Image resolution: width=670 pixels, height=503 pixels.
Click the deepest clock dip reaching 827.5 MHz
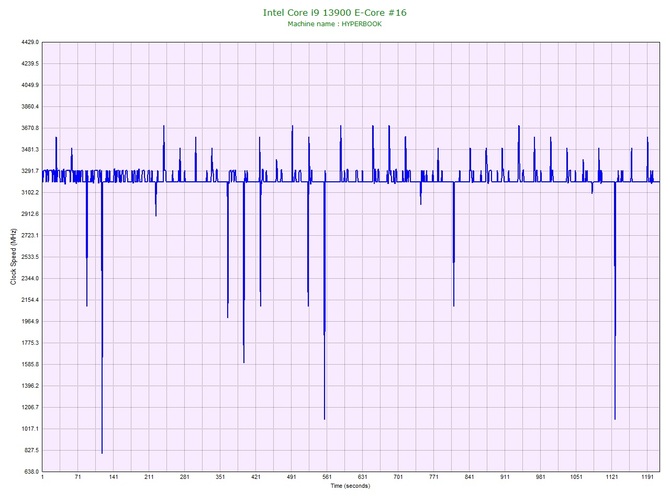click(x=102, y=452)
